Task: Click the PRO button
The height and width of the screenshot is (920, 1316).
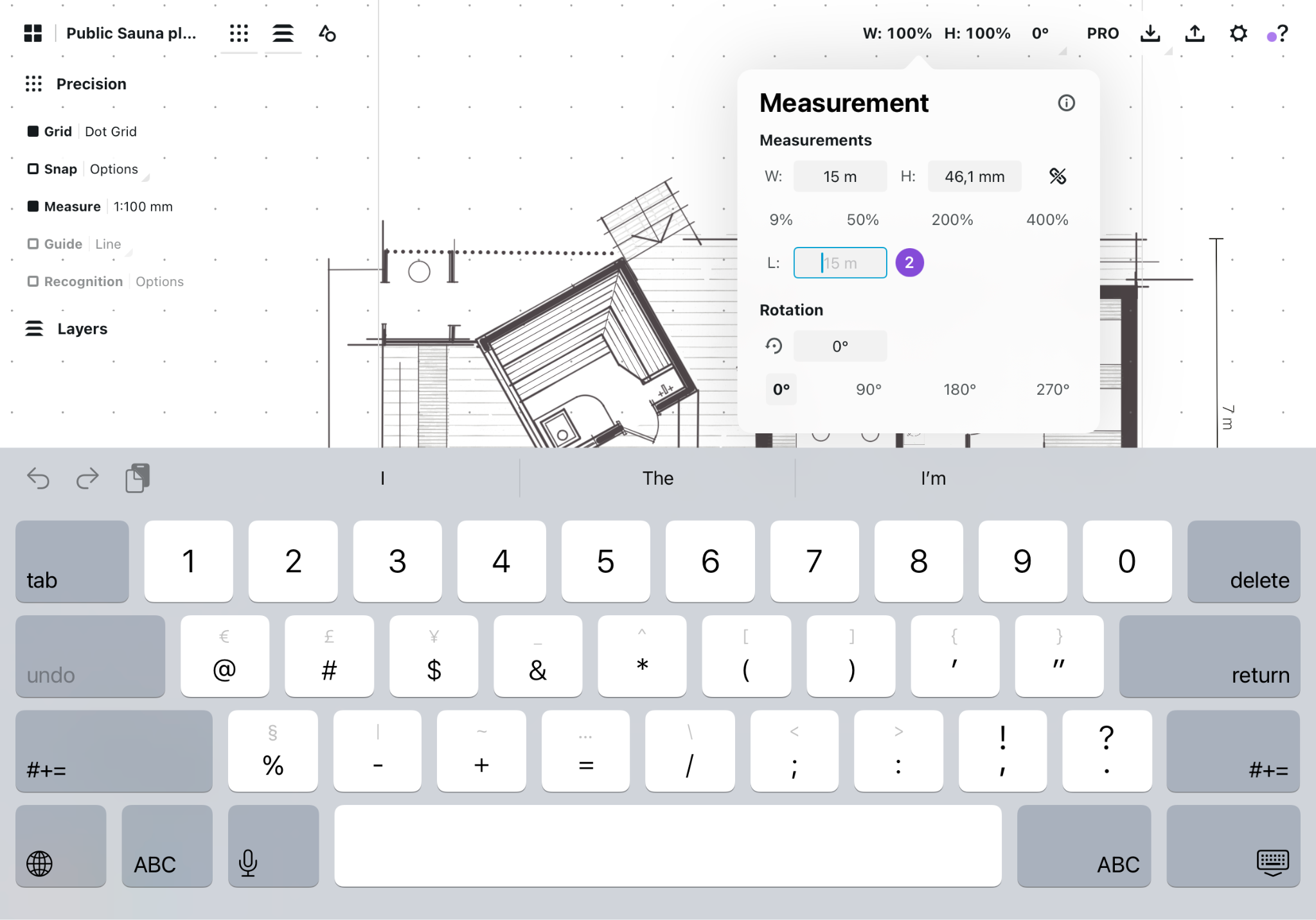Action: click(1103, 33)
